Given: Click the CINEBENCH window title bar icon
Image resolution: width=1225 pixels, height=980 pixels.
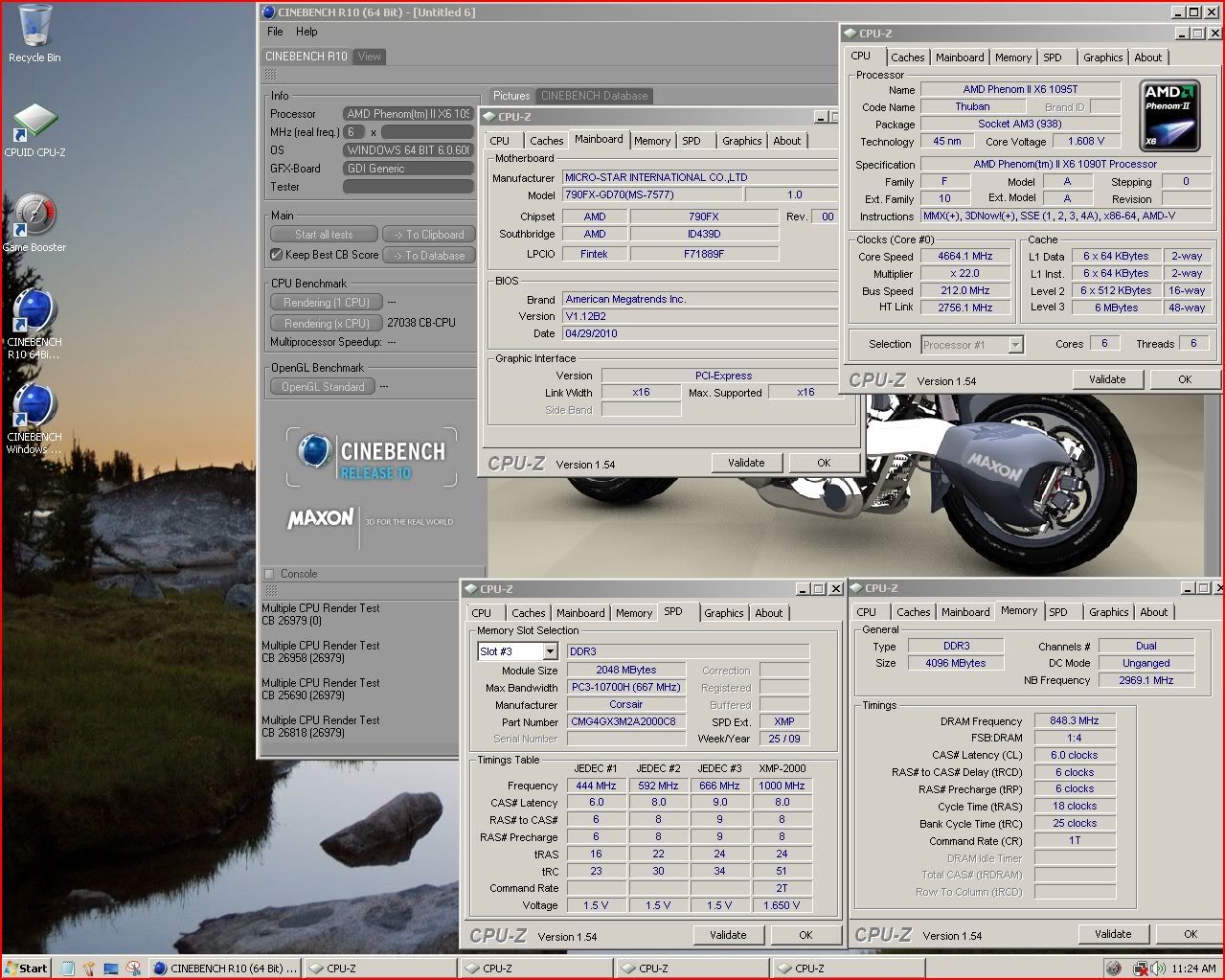Looking at the screenshot, I should point(268,12).
